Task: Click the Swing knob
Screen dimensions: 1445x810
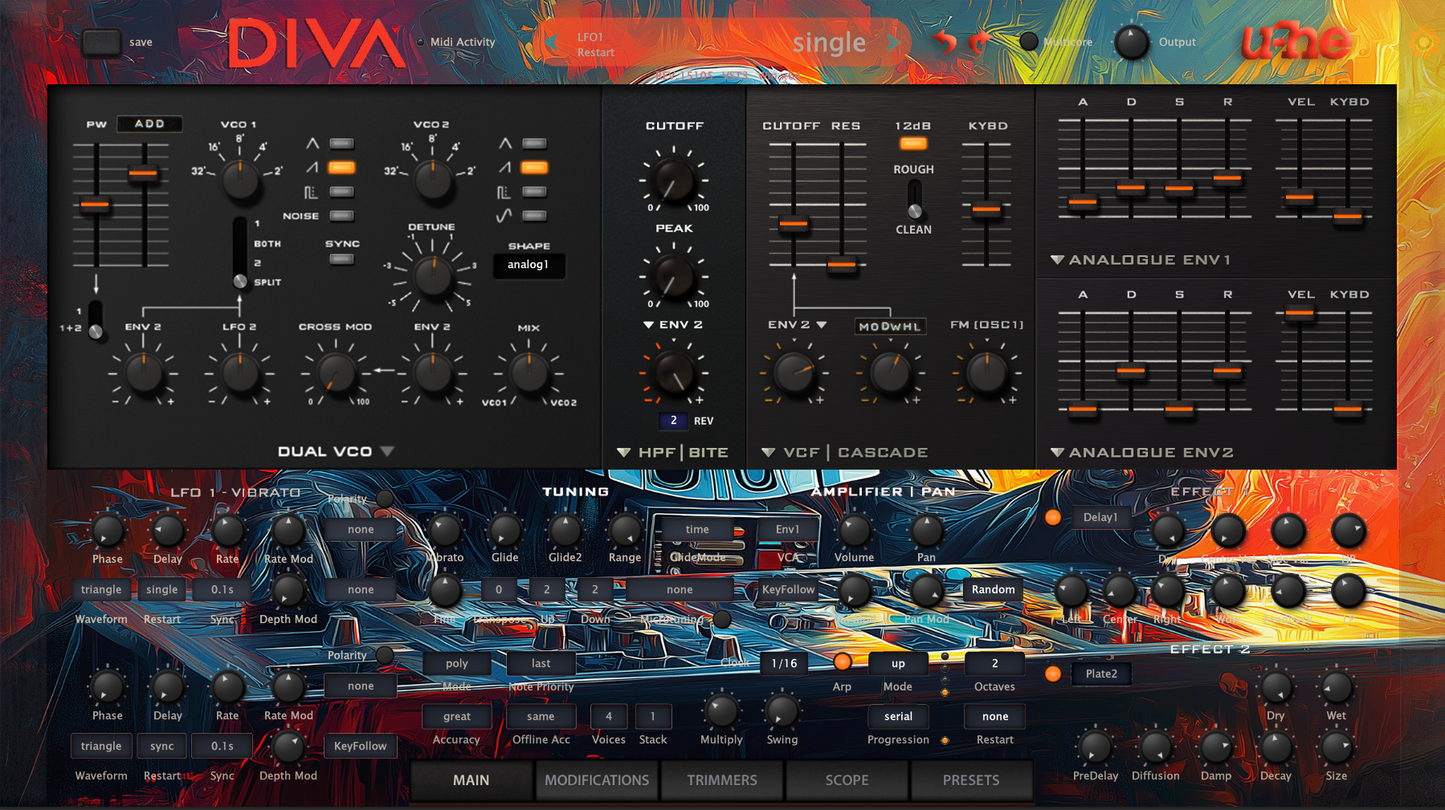Action: pos(781,711)
